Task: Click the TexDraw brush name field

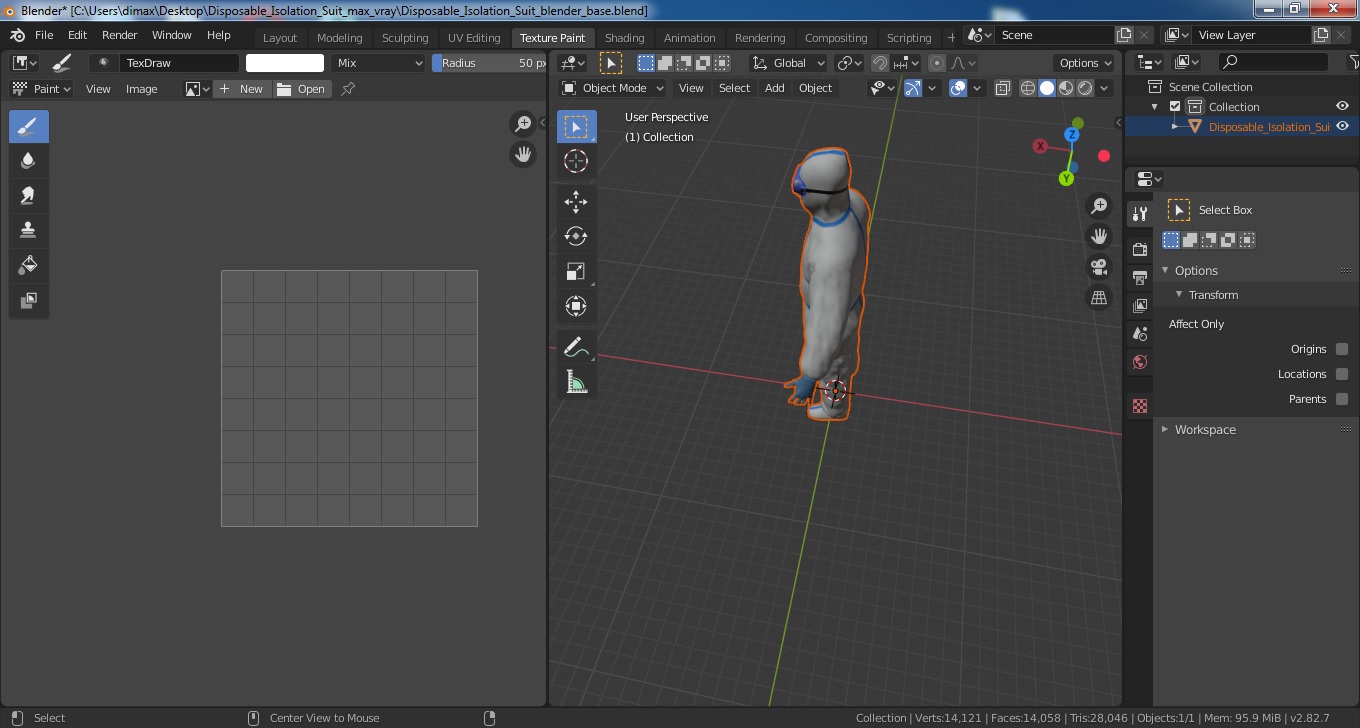Action: pyautogui.click(x=180, y=63)
